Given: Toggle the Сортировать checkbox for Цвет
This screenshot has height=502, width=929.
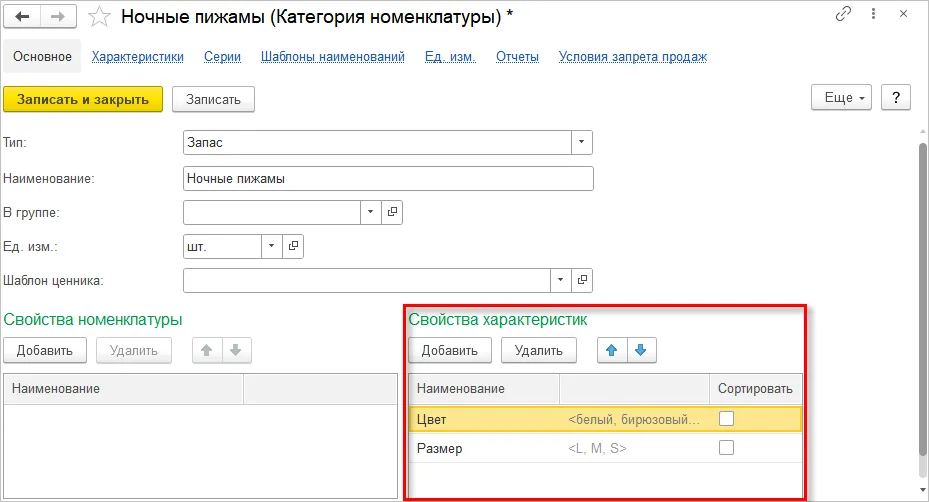Looking at the screenshot, I should pos(726,419).
